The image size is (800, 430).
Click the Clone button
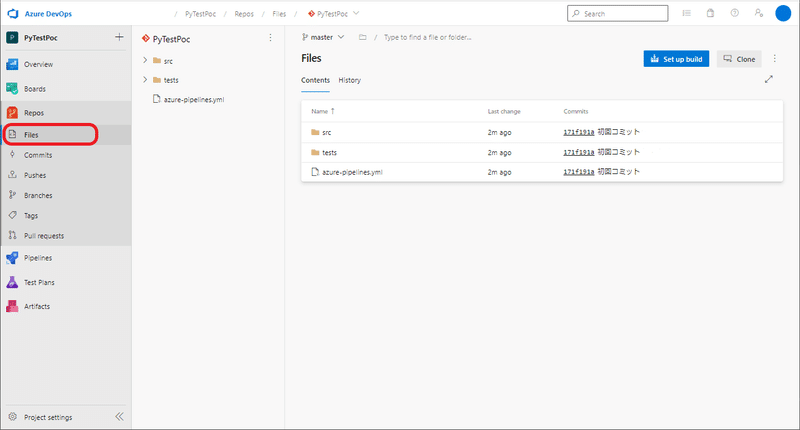739,59
